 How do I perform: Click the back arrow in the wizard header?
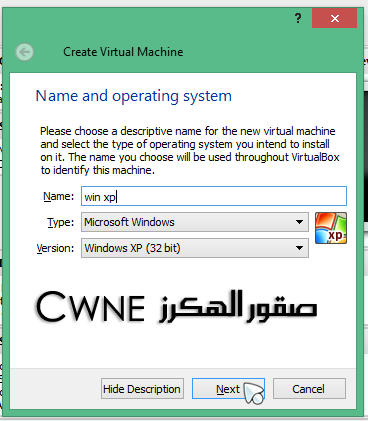coord(24,52)
